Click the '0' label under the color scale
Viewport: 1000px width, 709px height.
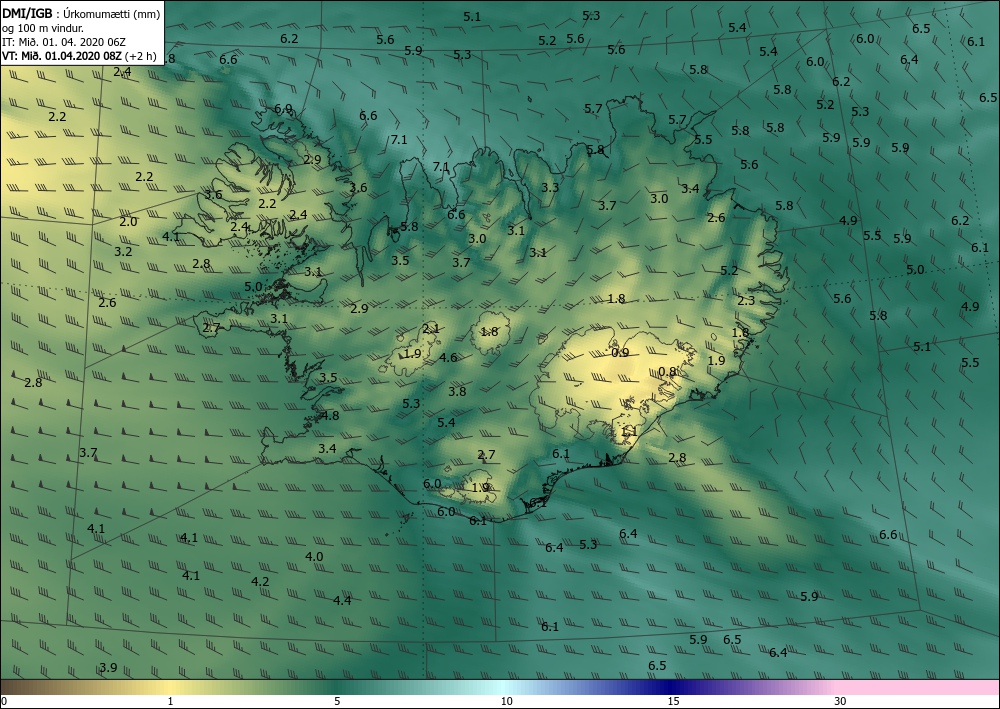[4, 701]
